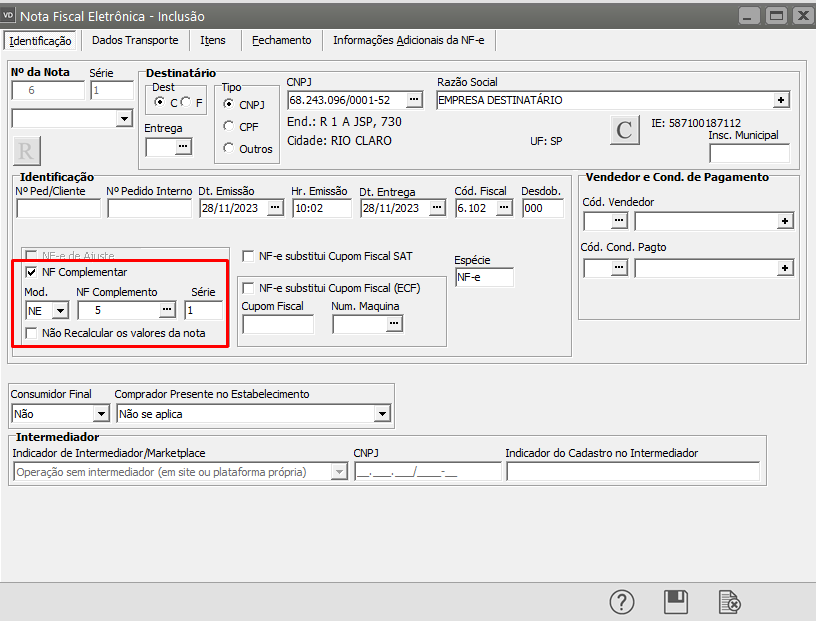Image resolution: width=816 pixels, height=621 pixels.
Task: Open Cód. Fiscal lookup ellipsis button
Action: click(503, 208)
